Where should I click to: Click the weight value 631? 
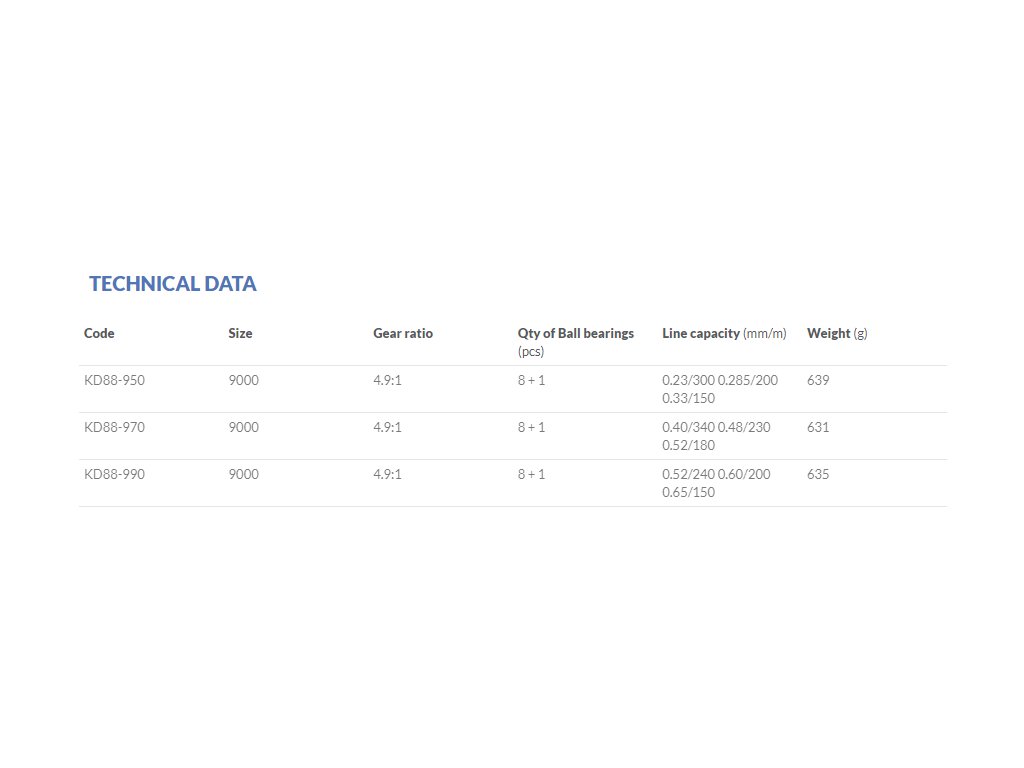point(818,428)
